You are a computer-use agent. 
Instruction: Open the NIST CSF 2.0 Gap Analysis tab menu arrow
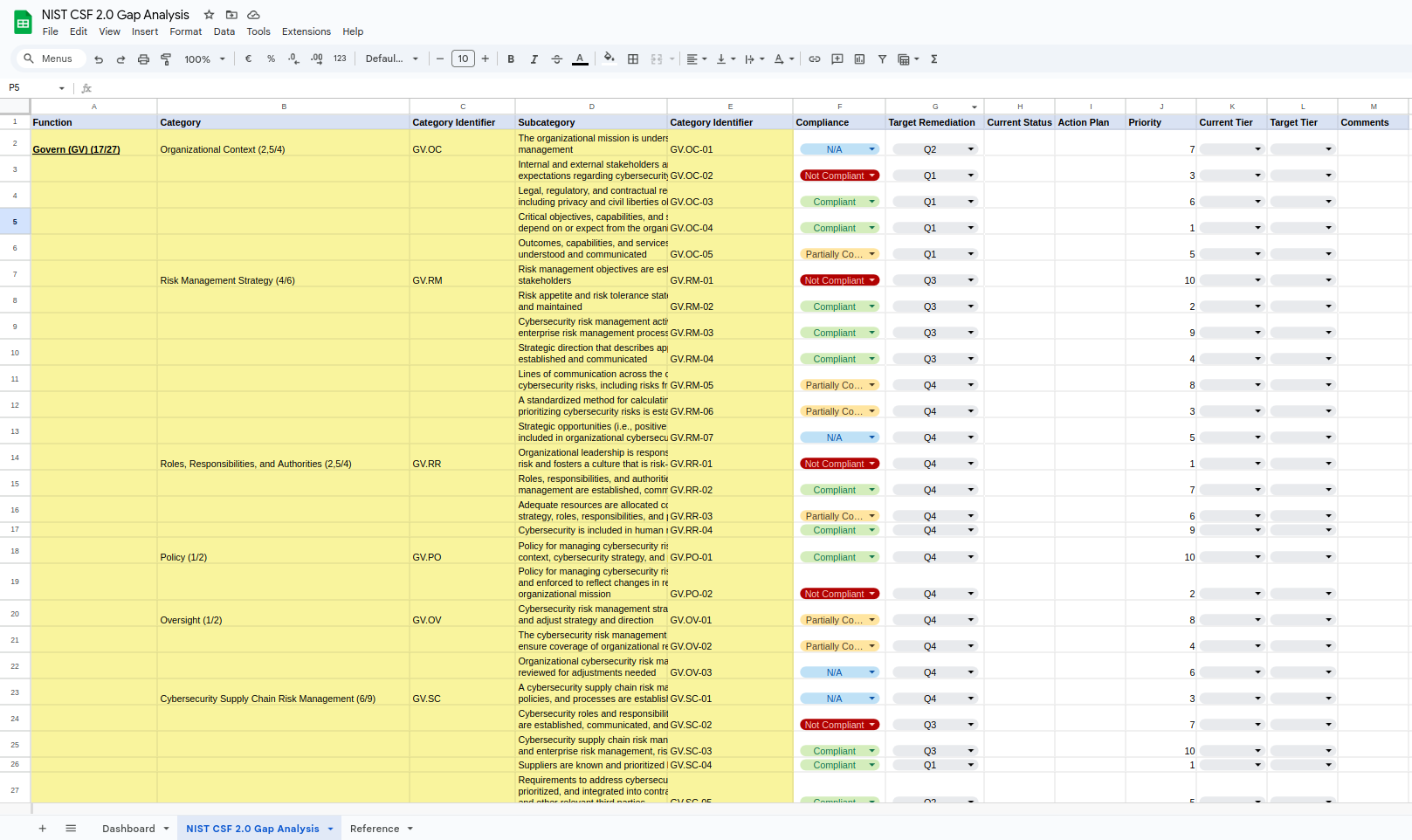331,829
